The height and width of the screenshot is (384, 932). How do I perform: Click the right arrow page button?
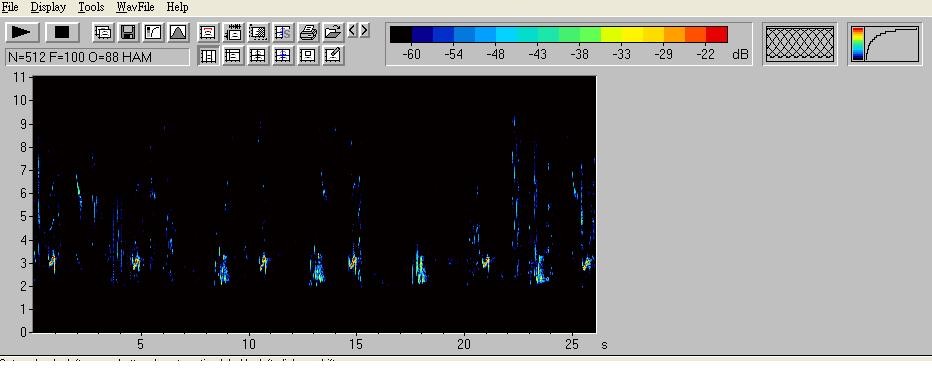pyautogui.click(x=364, y=30)
